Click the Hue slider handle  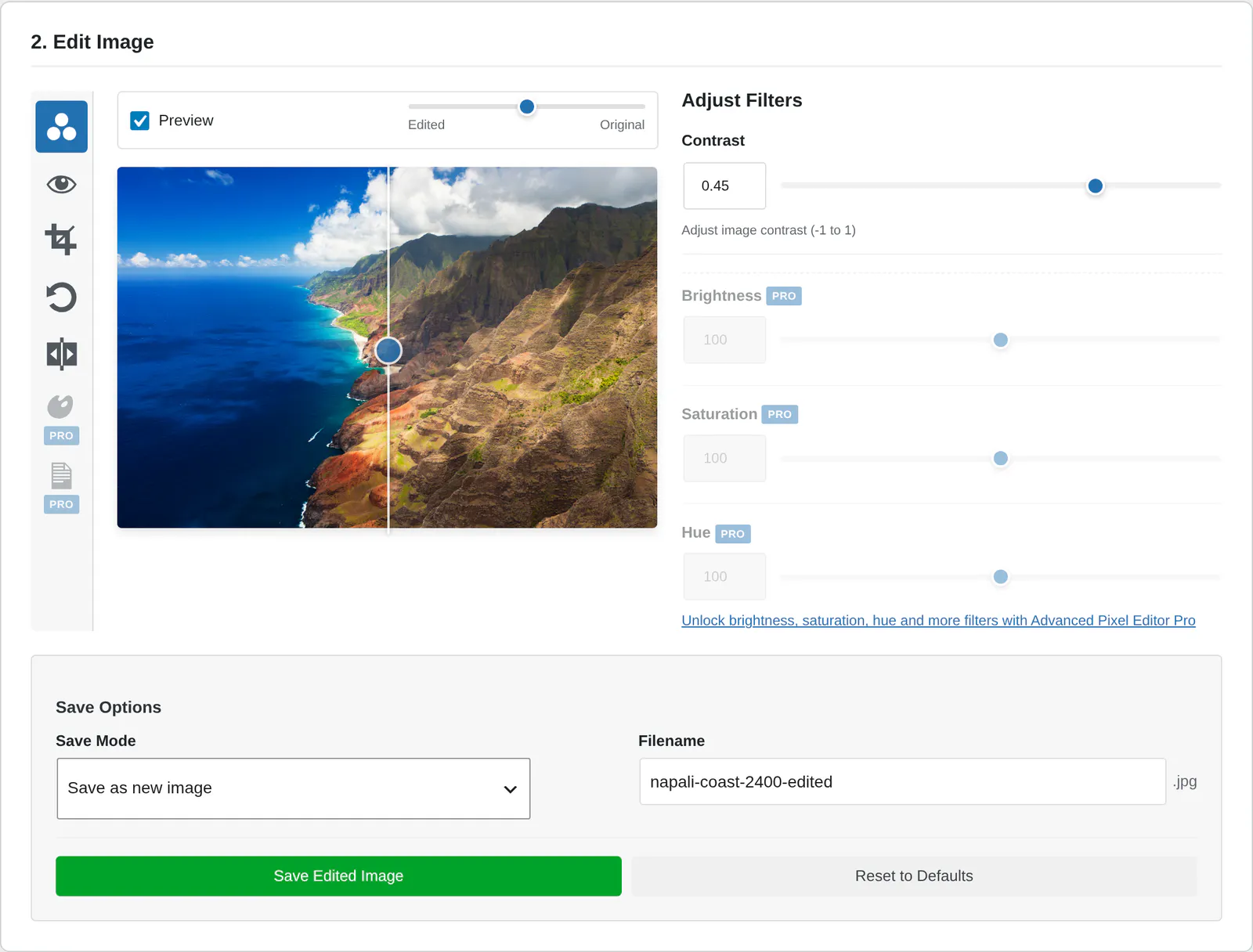(1000, 577)
